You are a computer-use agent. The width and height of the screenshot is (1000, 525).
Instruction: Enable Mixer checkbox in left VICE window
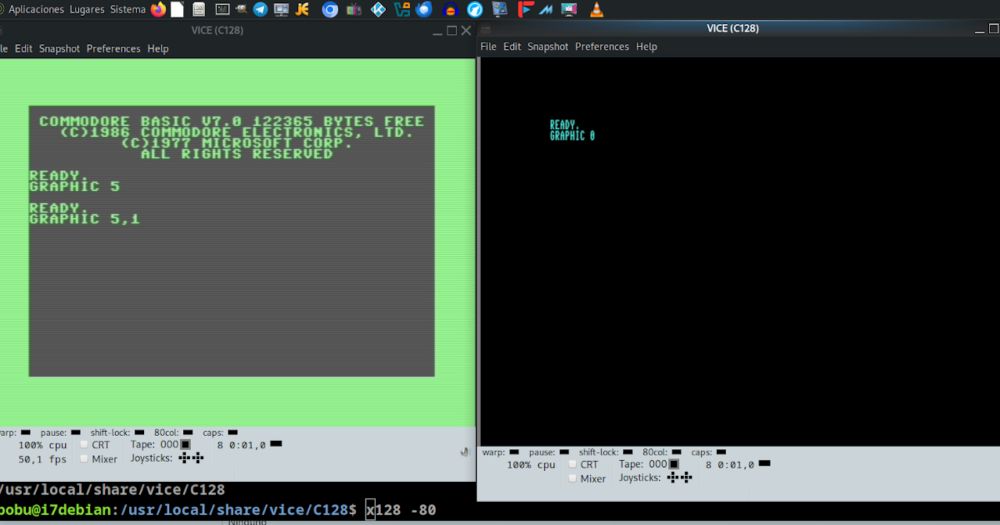(x=84, y=459)
